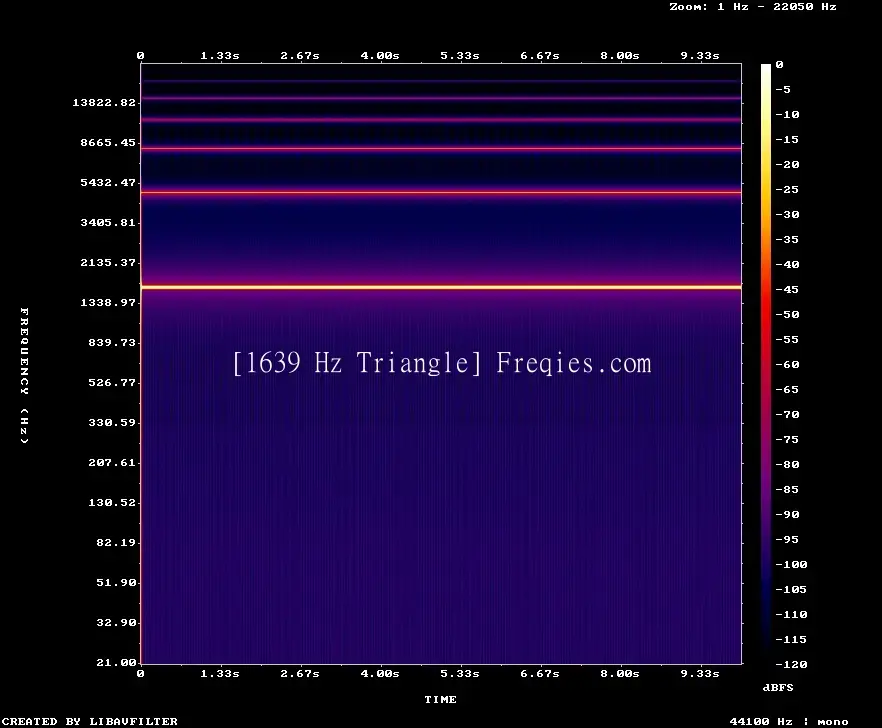This screenshot has height=728, width=882.
Task: Select the -40 dBFS scale label
Action: click(x=787, y=264)
